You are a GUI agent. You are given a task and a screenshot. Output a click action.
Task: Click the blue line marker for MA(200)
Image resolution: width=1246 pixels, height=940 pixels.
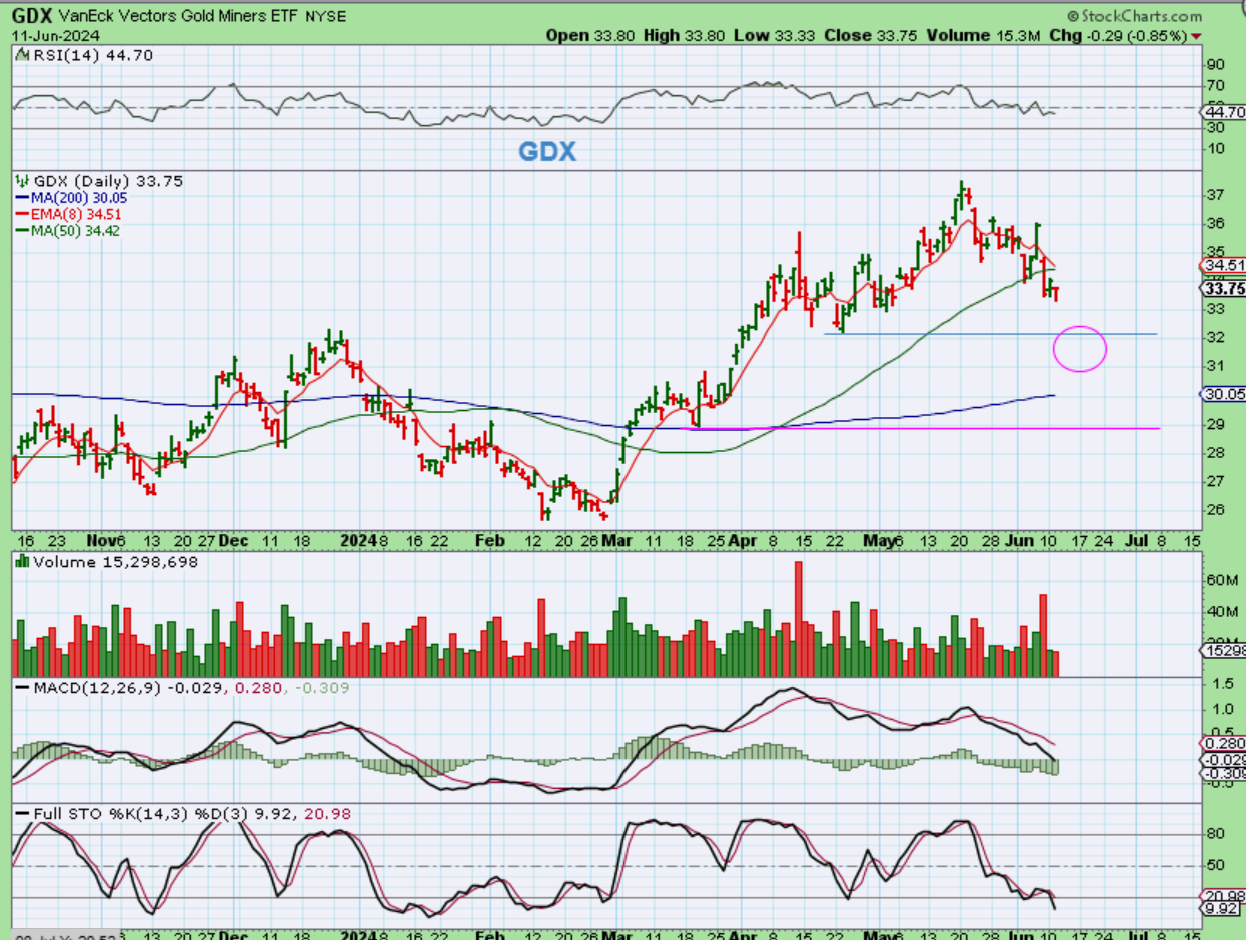[23, 198]
